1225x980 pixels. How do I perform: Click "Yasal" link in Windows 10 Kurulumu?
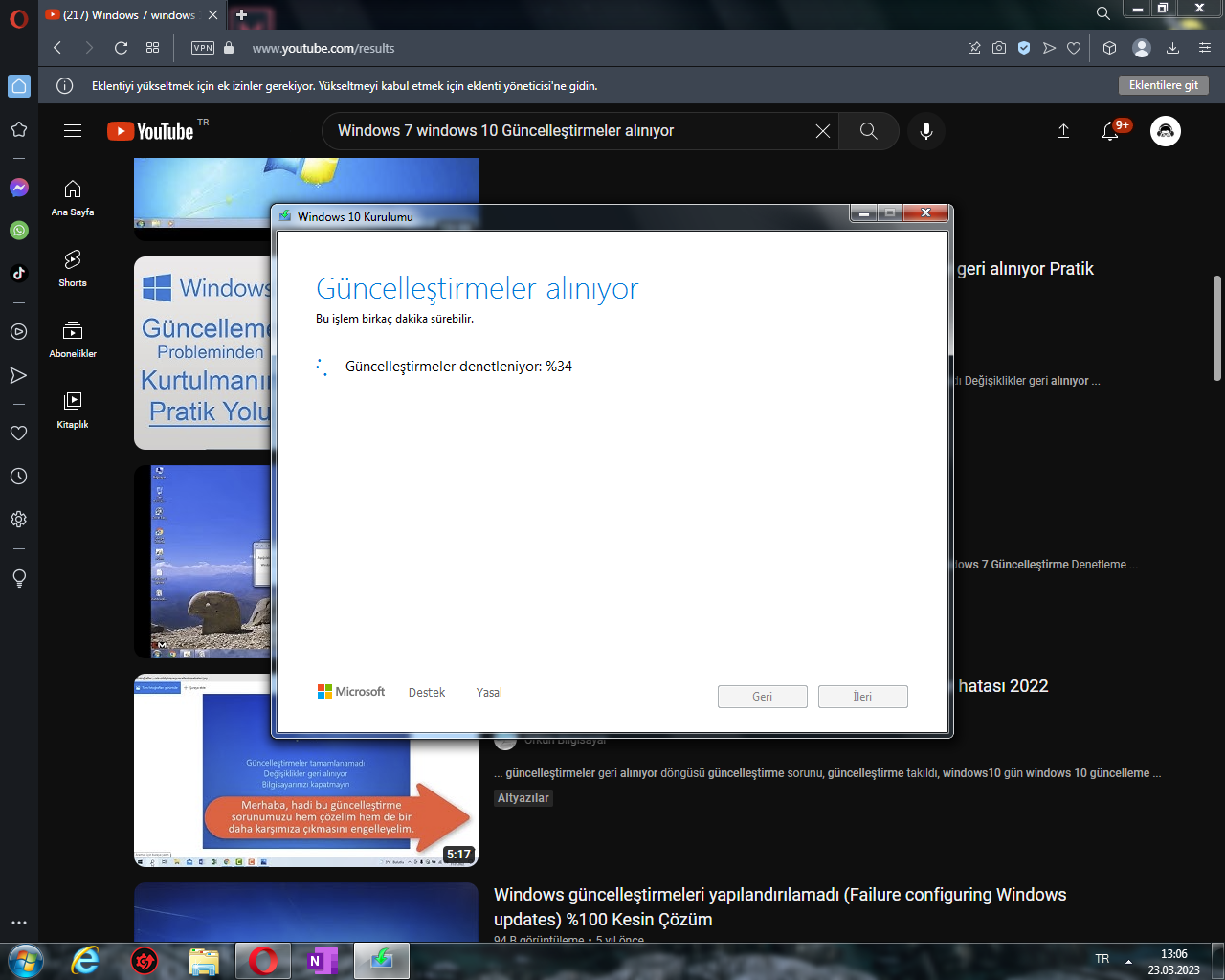click(x=489, y=693)
